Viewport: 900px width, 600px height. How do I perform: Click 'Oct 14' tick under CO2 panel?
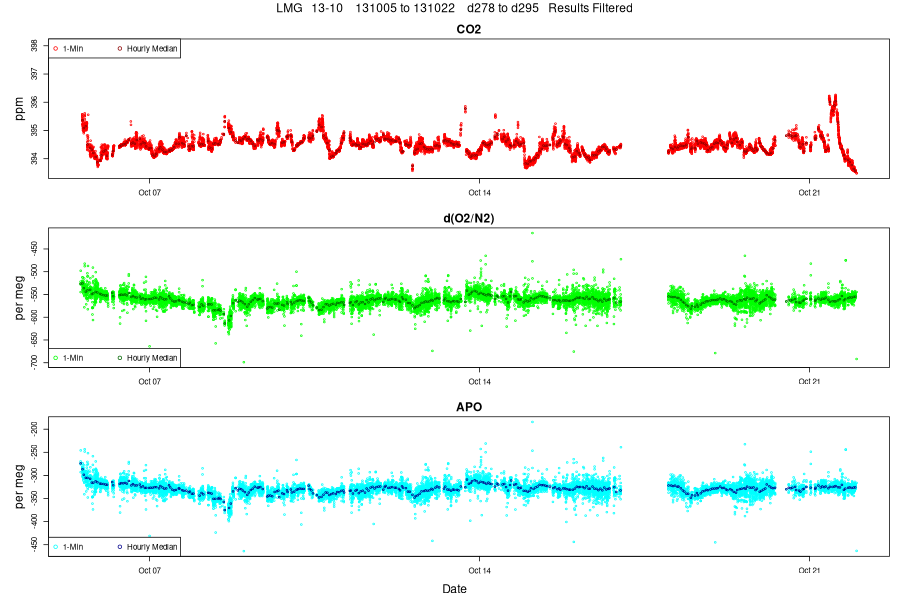tap(479, 192)
